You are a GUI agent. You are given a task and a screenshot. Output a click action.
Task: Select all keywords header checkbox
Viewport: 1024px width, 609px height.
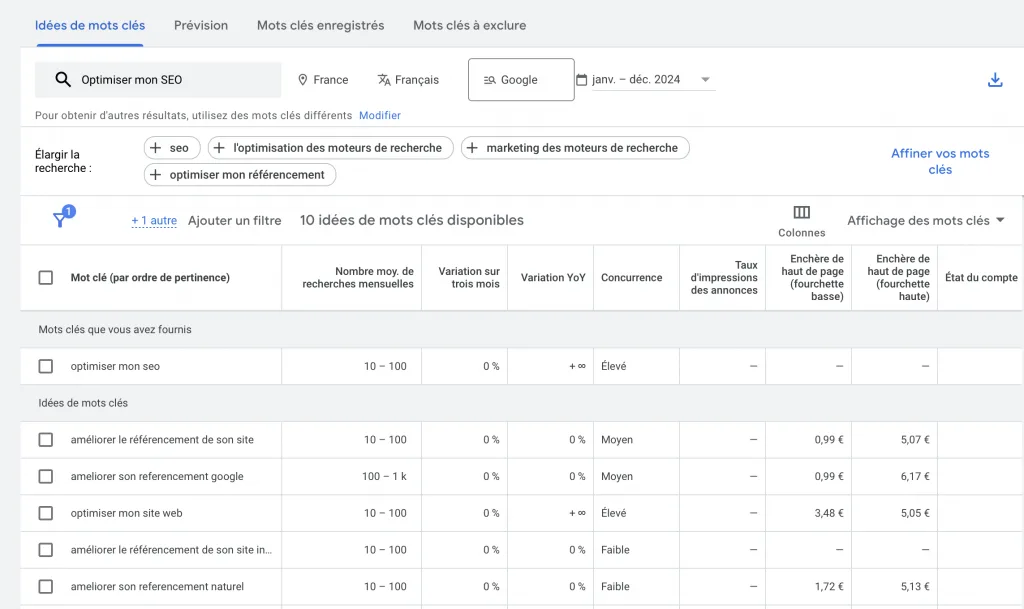[46, 277]
